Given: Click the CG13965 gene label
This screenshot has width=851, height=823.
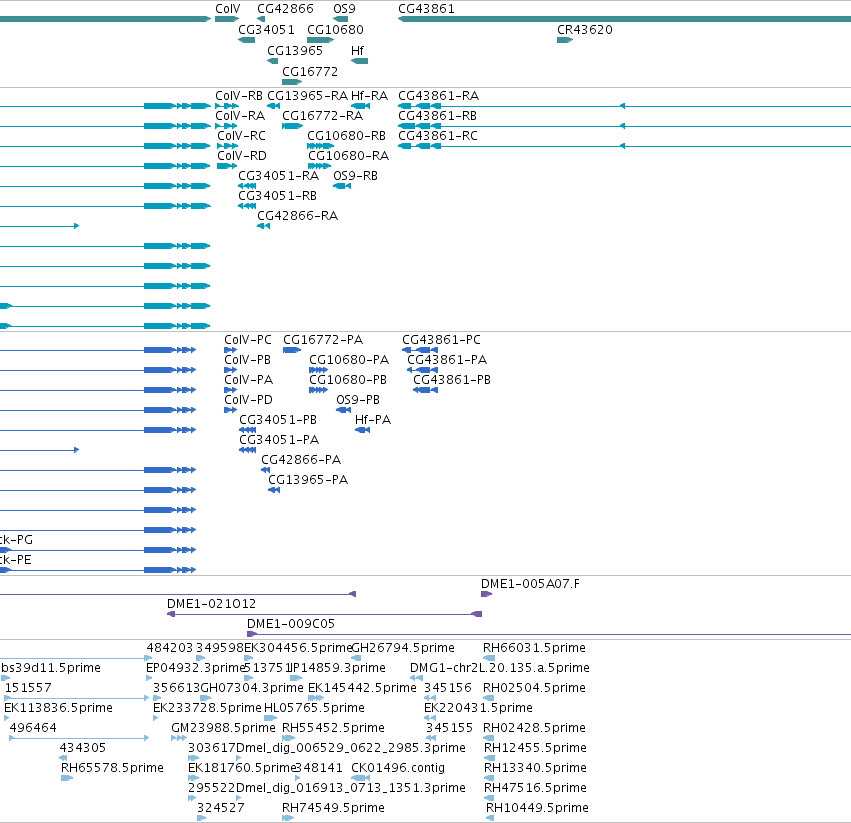Looking at the screenshot, I should pos(295,50).
